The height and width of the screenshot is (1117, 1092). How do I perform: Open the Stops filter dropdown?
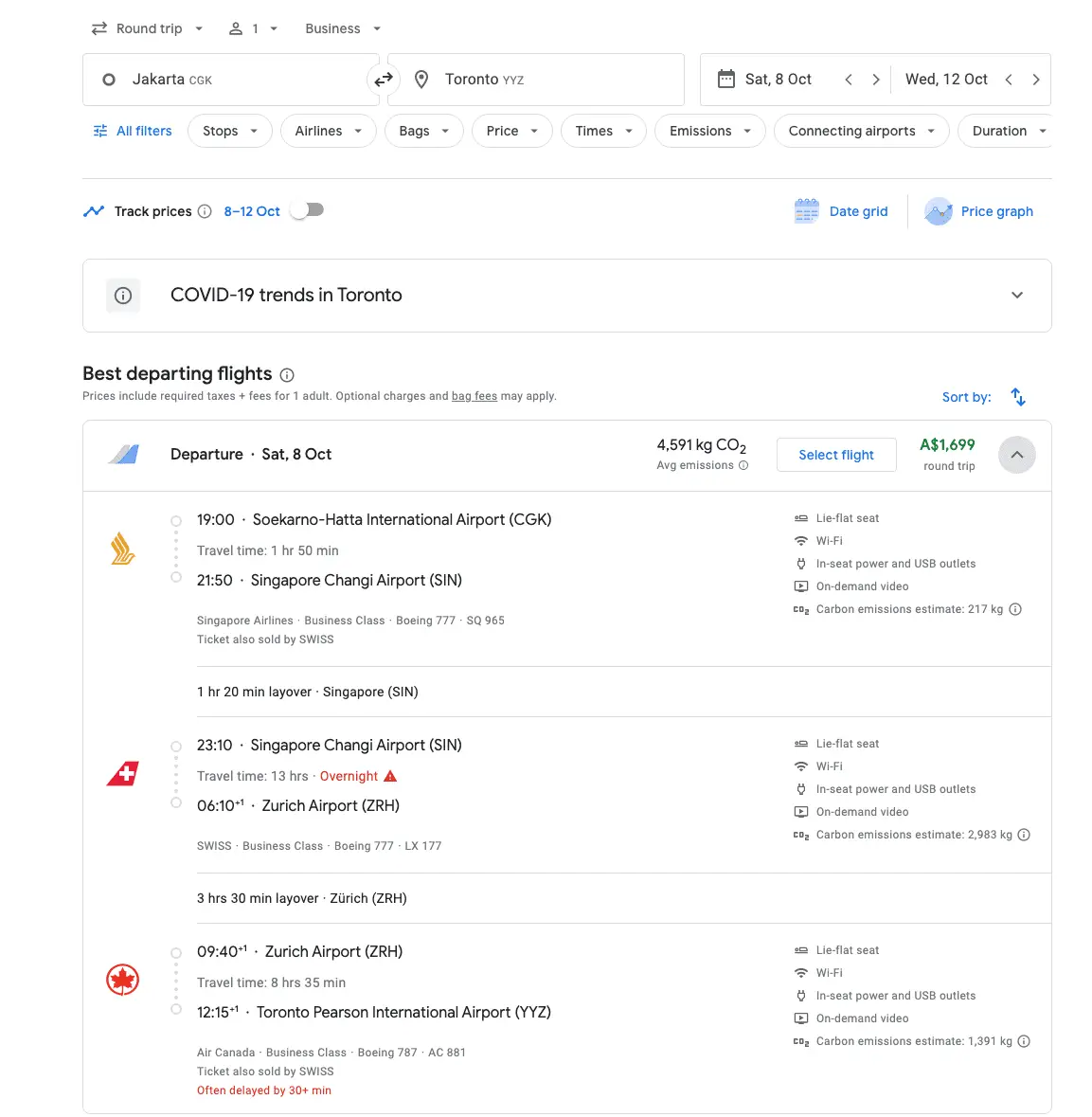click(230, 131)
